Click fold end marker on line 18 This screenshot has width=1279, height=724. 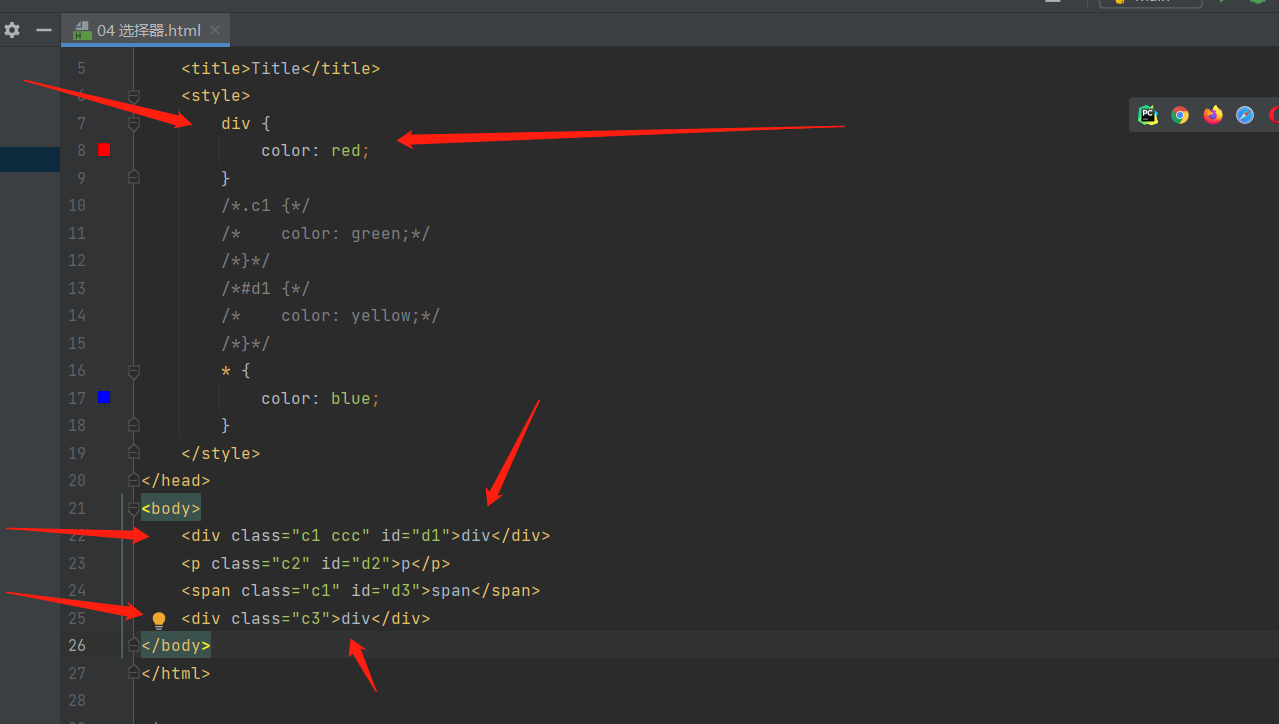coord(133,425)
